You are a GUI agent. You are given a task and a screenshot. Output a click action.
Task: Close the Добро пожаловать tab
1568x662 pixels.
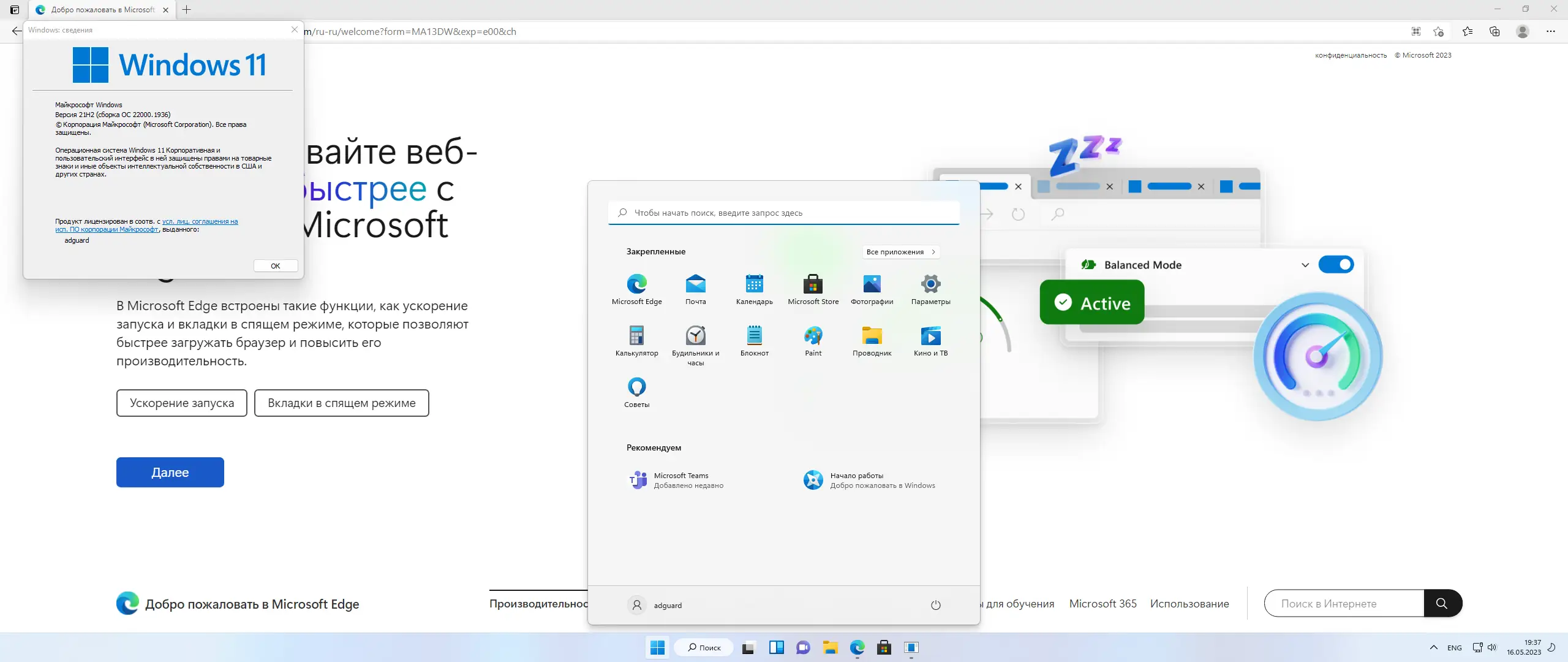pos(165,10)
